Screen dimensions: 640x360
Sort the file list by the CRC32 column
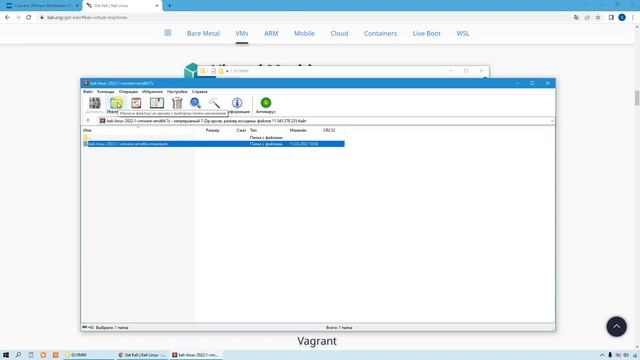(329, 130)
